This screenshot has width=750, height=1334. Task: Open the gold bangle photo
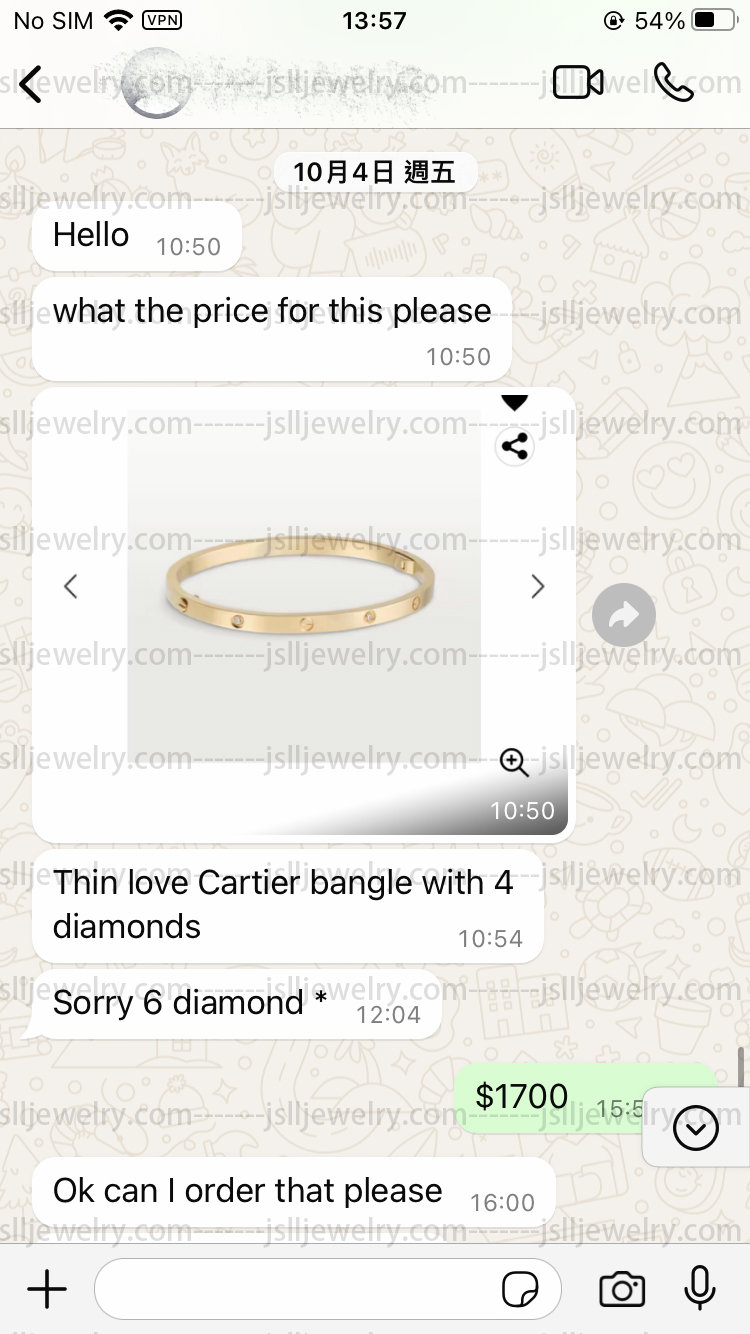[x=304, y=585]
